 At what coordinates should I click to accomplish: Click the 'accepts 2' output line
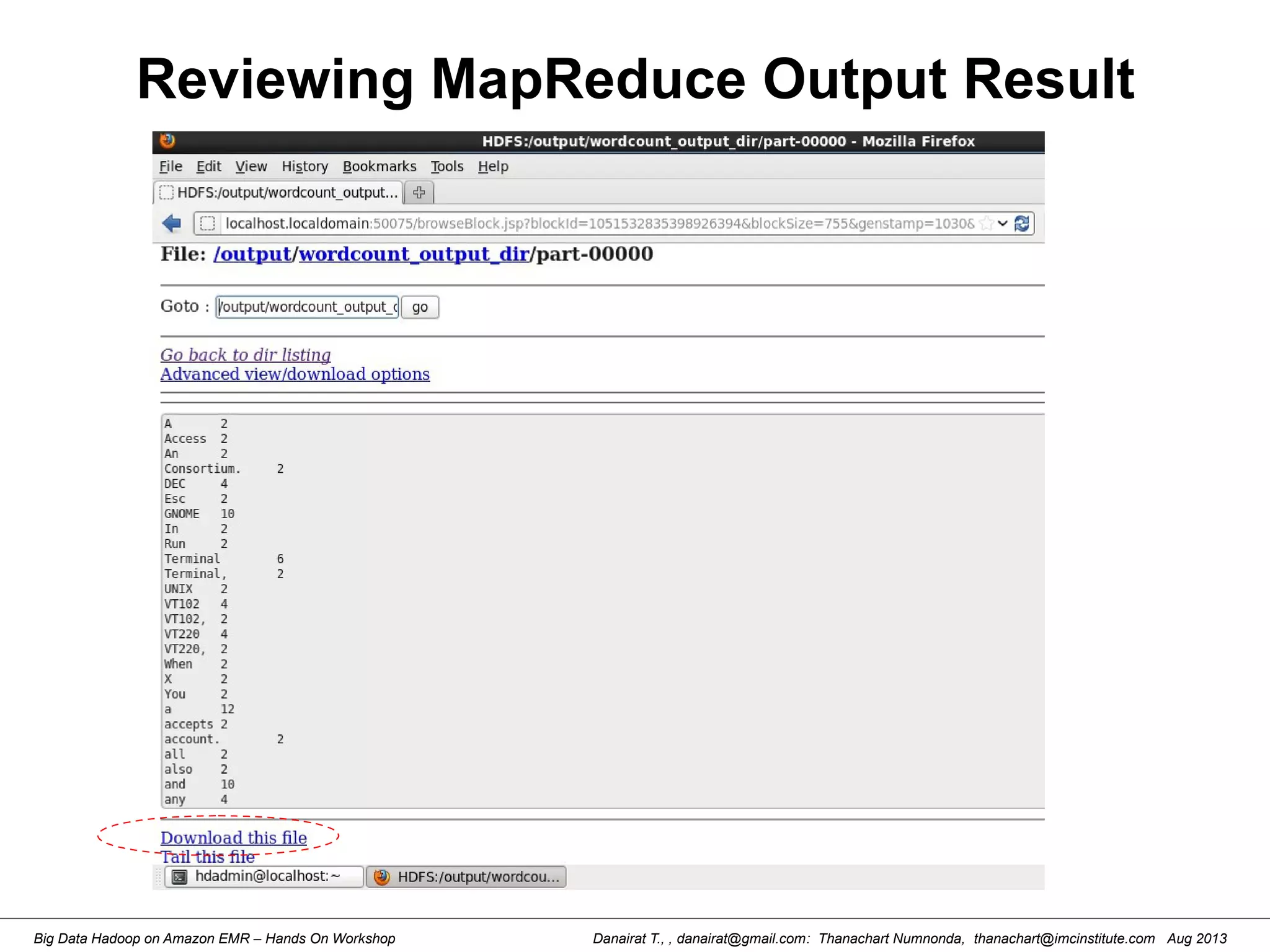(x=196, y=724)
